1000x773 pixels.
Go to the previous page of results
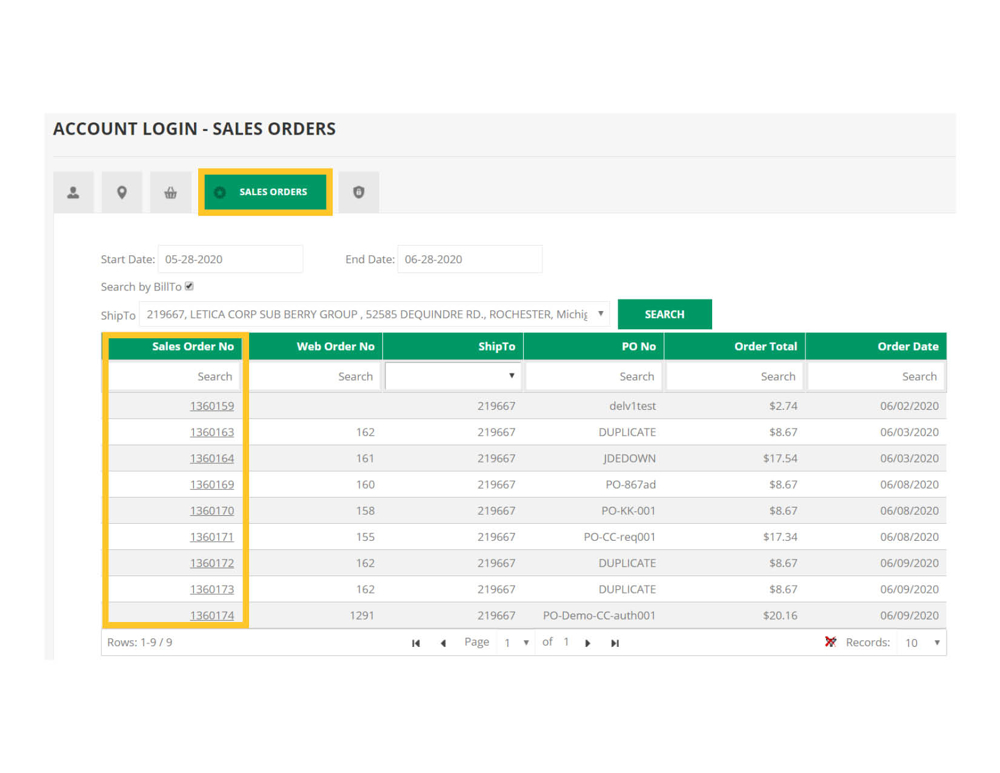pyautogui.click(x=443, y=643)
